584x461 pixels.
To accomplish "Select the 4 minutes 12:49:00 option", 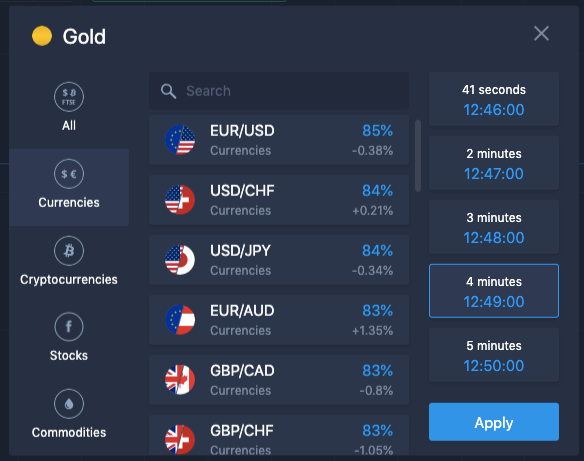I will tap(493, 291).
